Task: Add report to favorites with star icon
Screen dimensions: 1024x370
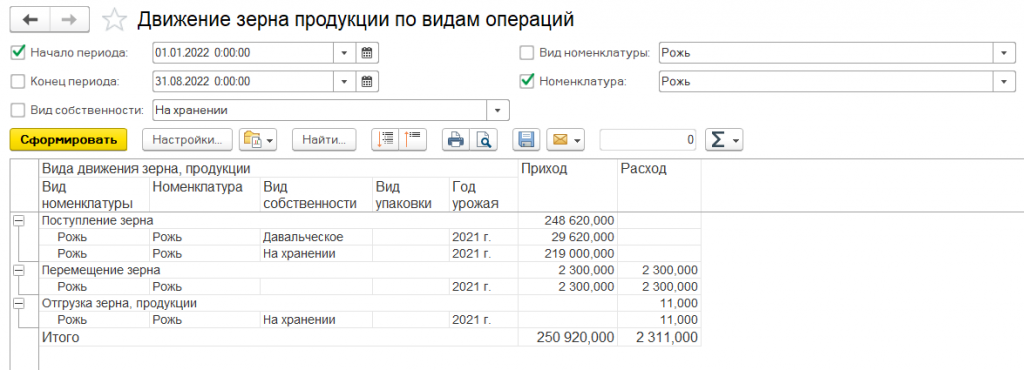Action: point(114,20)
